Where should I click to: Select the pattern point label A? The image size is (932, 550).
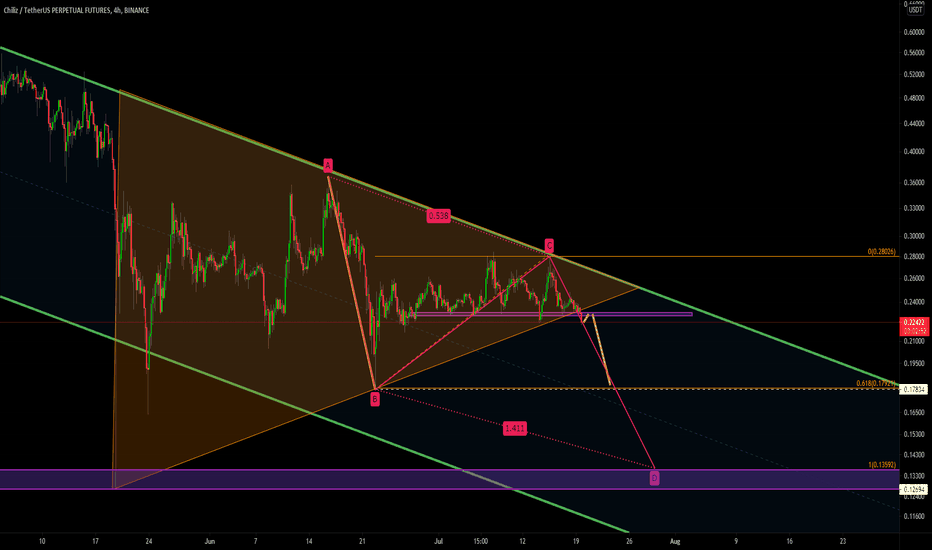(328, 165)
